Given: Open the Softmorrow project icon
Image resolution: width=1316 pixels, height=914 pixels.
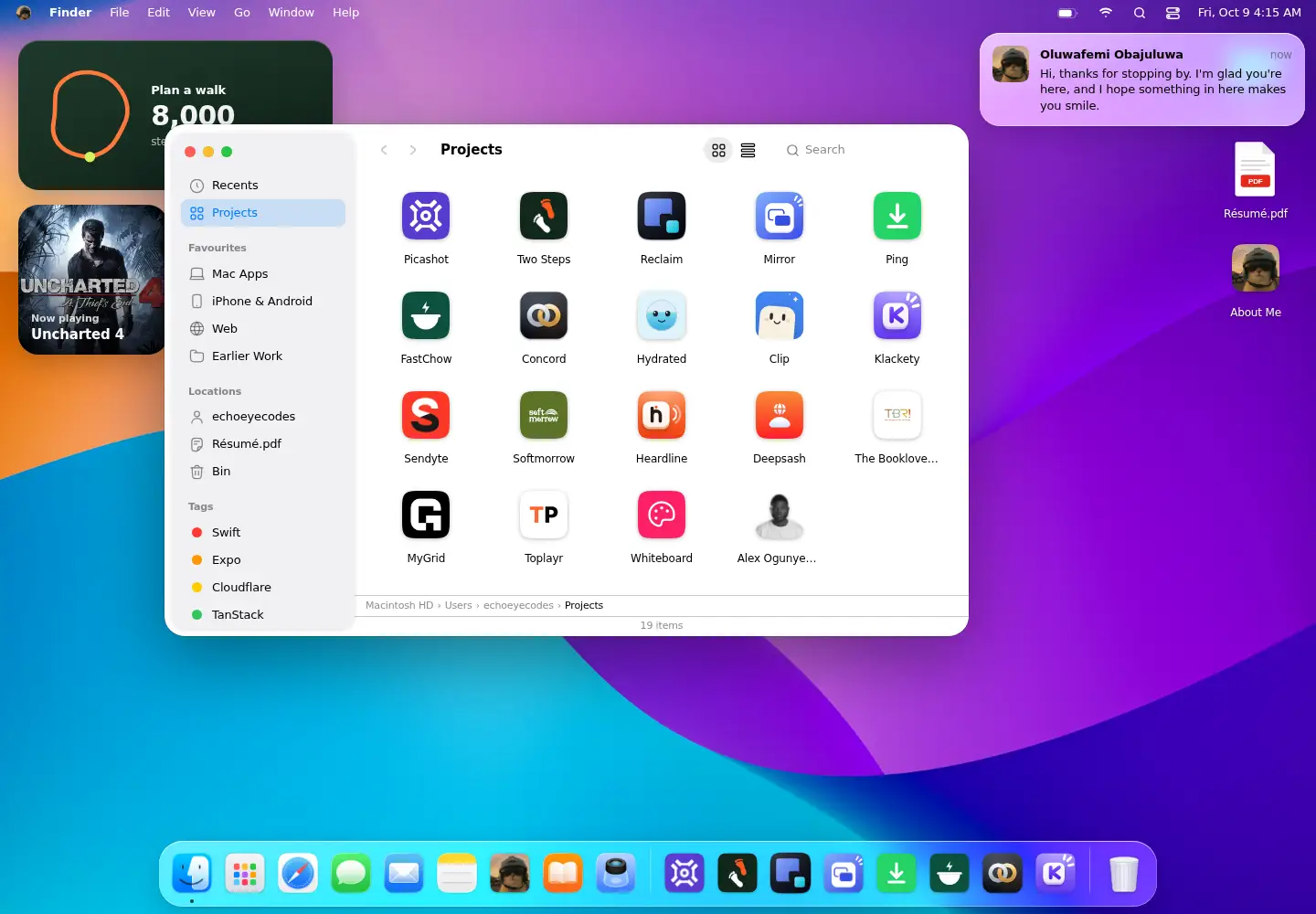Looking at the screenshot, I should tap(544, 415).
